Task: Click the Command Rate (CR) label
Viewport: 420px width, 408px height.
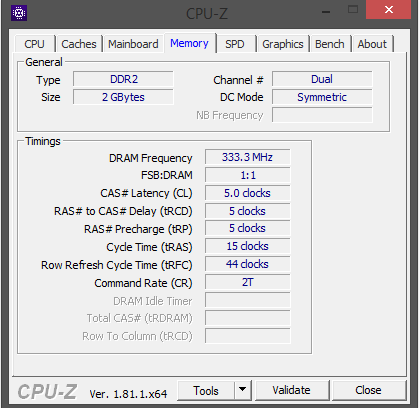Action: point(143,283)
